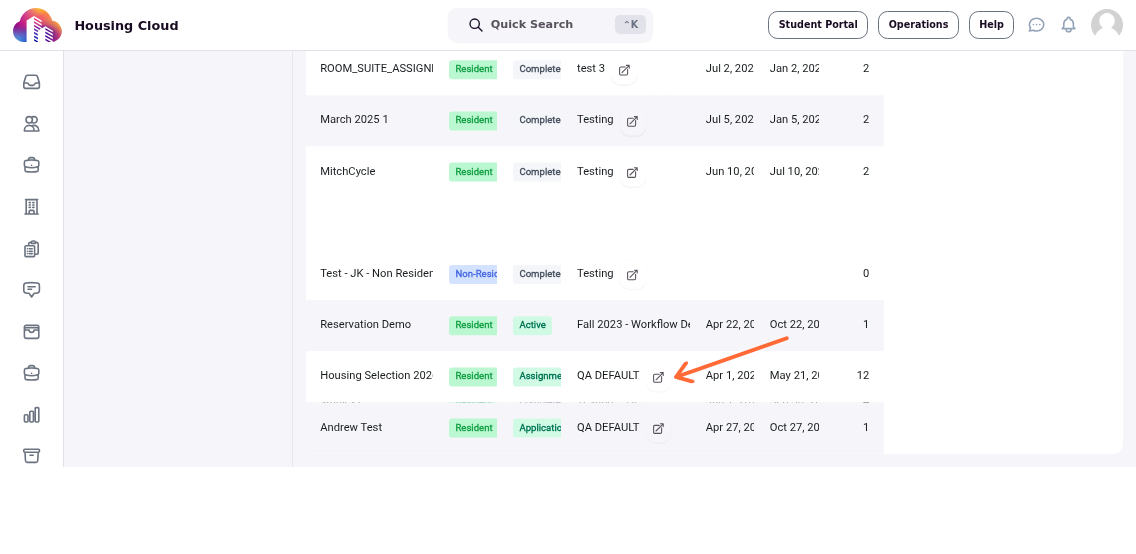Click the Fall 2023 - Workflow term text

634,324
